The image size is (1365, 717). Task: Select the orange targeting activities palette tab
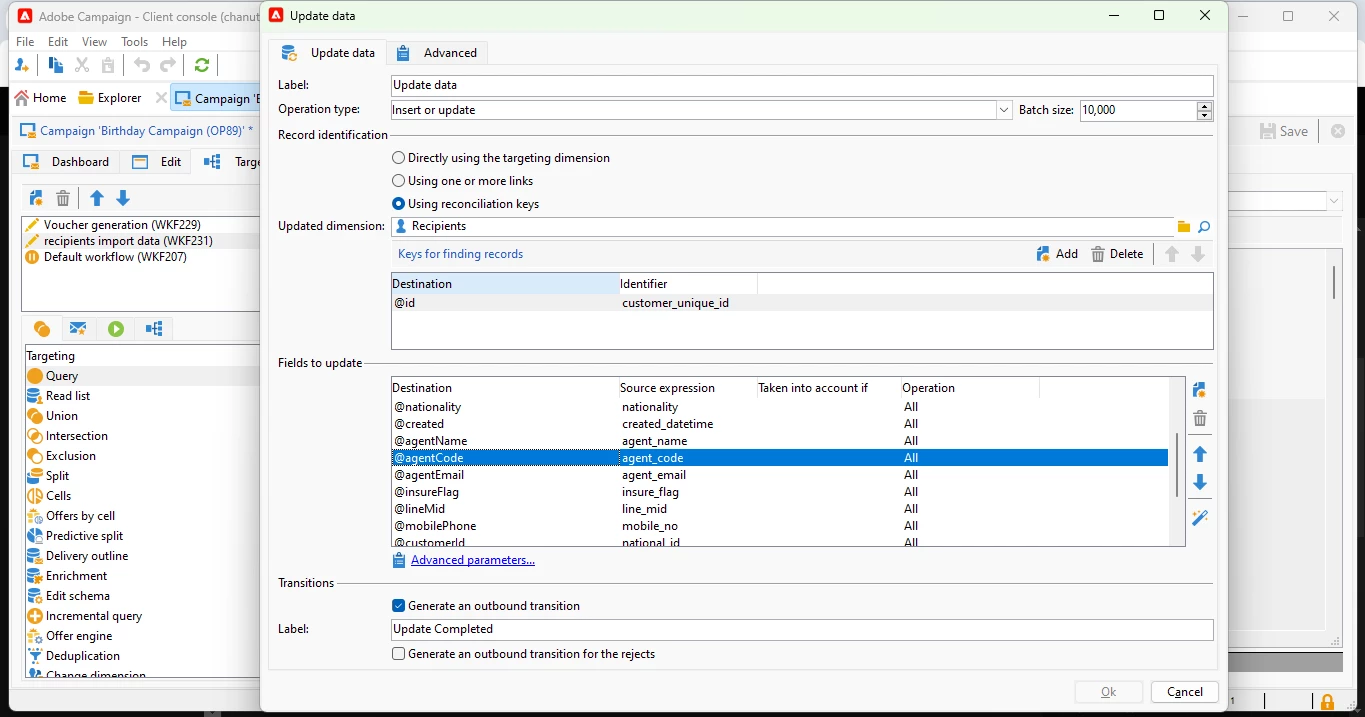coord(41,328)
